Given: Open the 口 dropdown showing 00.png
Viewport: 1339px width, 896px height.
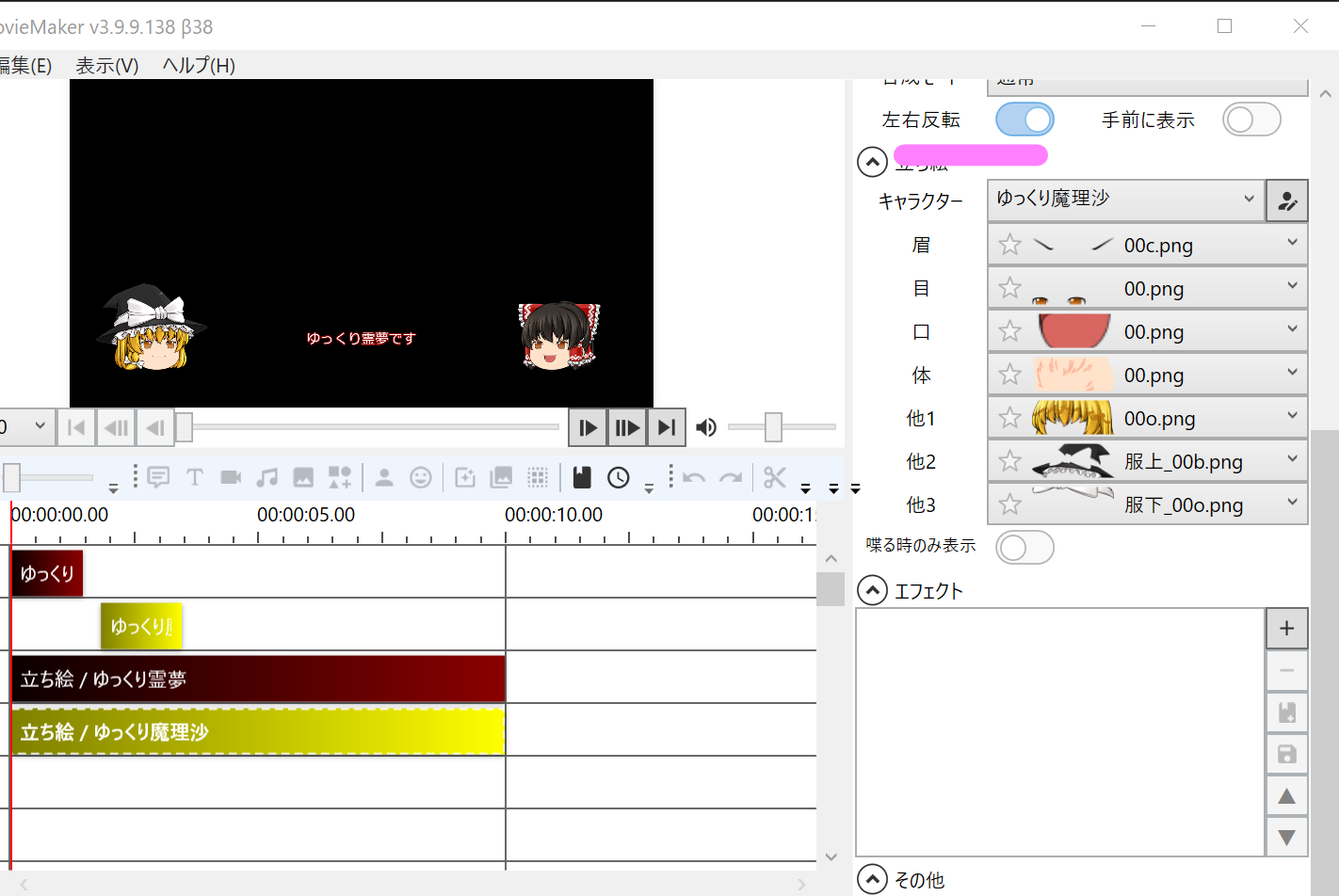Looking at the screenshot, I should [x=1148, y=331].
